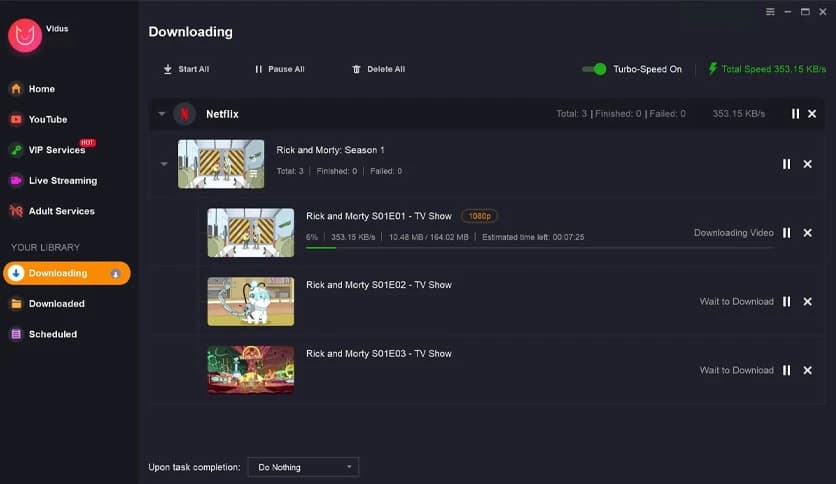Open the Do Nothing dropdown
The image size is (836, 484).
coord(303,467)
